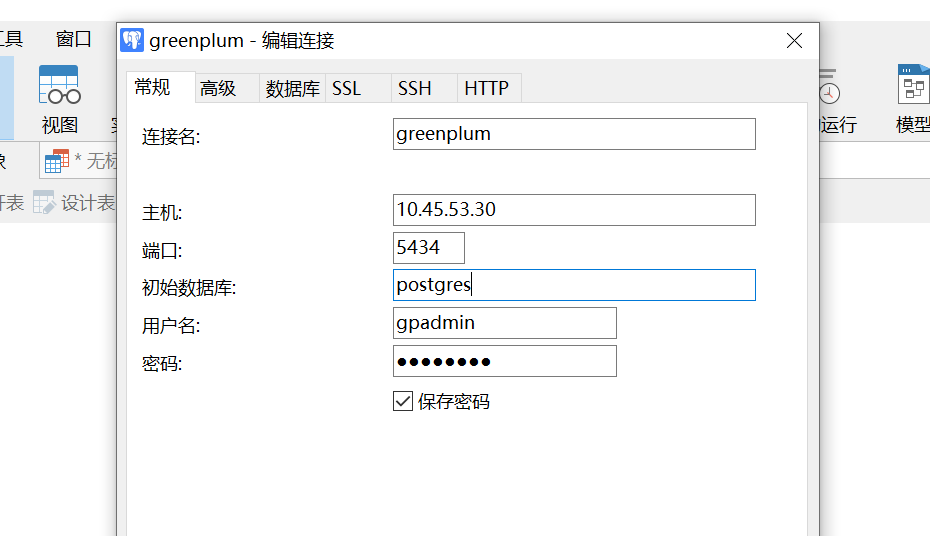Click the 主机 field with 10.45.53.30
The image size is (930, 536).
point(574,210)
